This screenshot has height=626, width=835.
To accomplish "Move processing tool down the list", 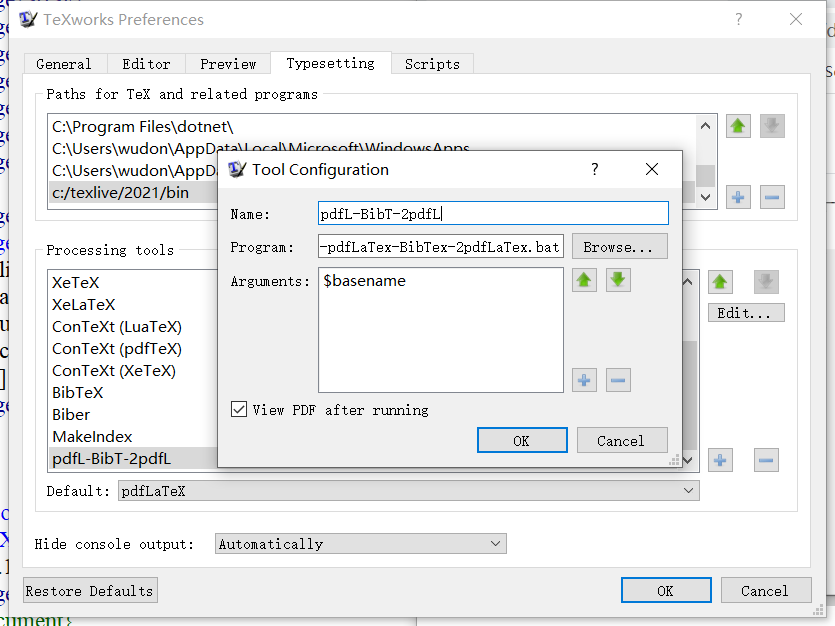I will click(x=766, y=282).
